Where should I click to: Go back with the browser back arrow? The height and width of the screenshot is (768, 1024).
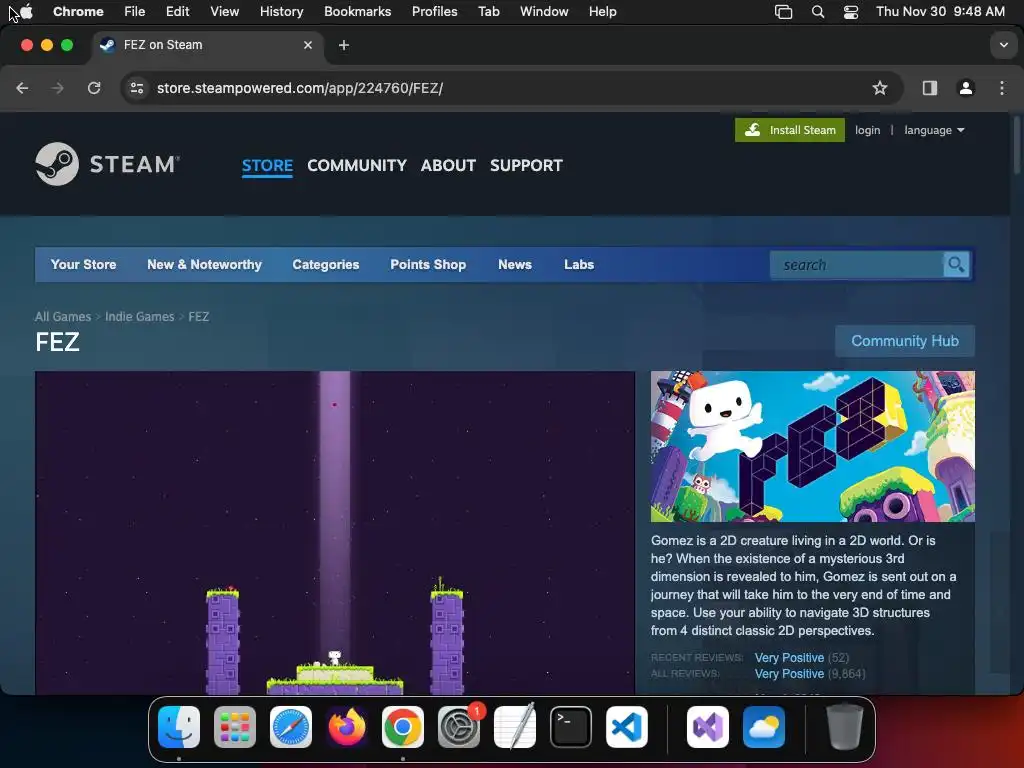[x=22, y=88]
